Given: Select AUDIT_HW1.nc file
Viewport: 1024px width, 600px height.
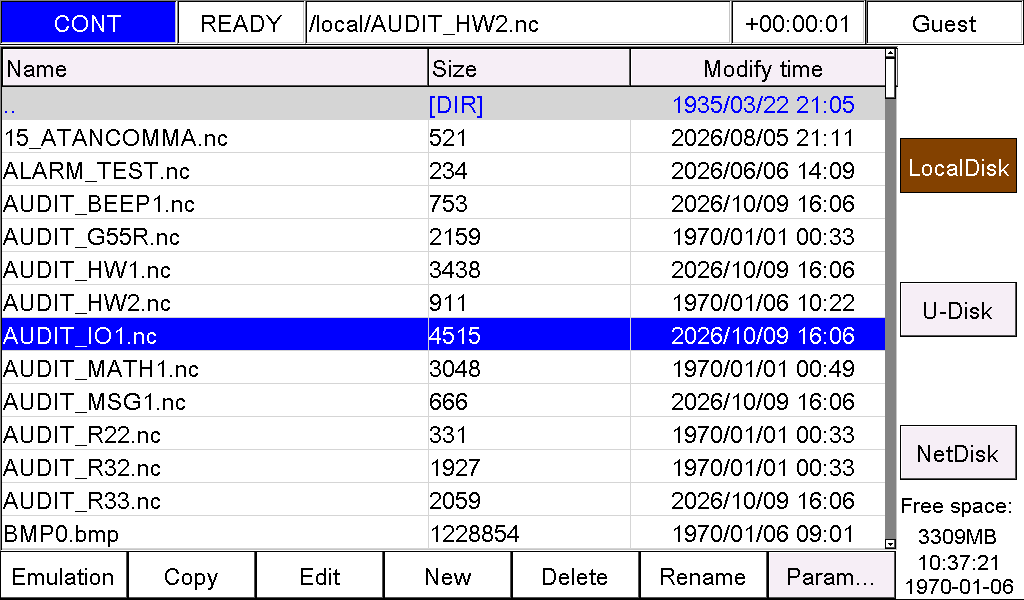Looking at the screenshot, I should coord(443,269).
